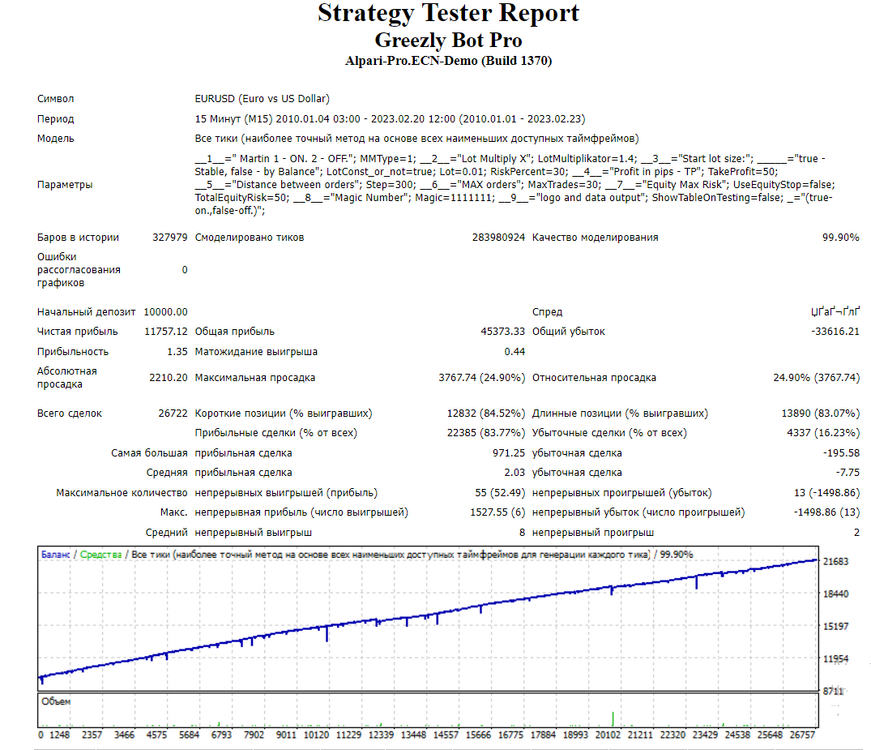Click maximal consecutive profit '1527.55 (6)'

[x=497, y=512]
